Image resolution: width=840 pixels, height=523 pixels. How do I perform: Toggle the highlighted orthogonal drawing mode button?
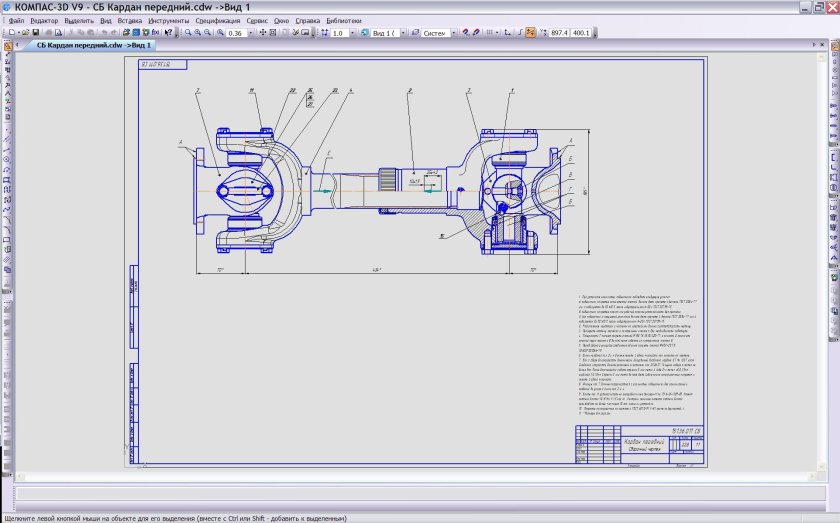pyautogui.click(x=530, y=33)
